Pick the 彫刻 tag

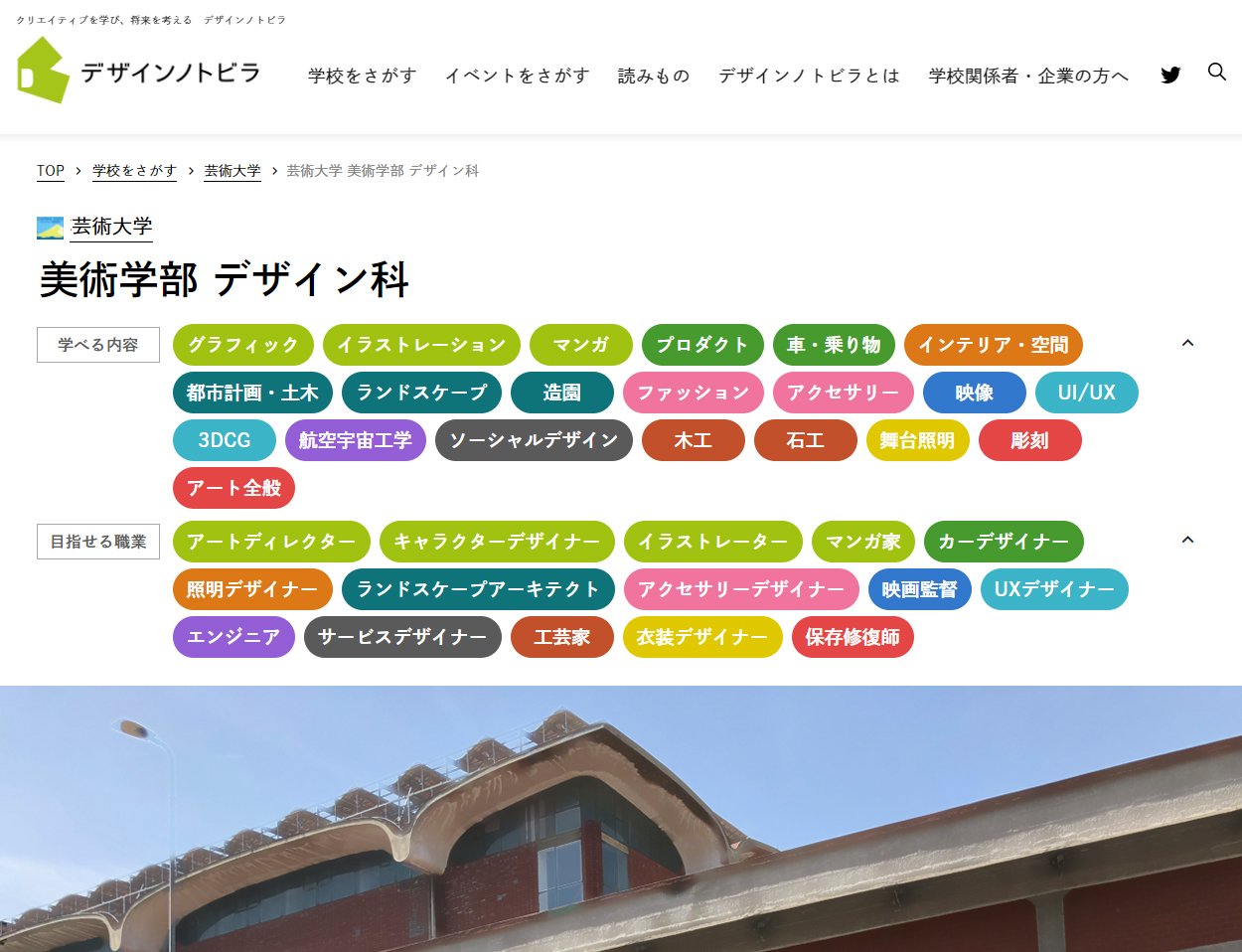pyautogui.click(x=1030, y=440)
